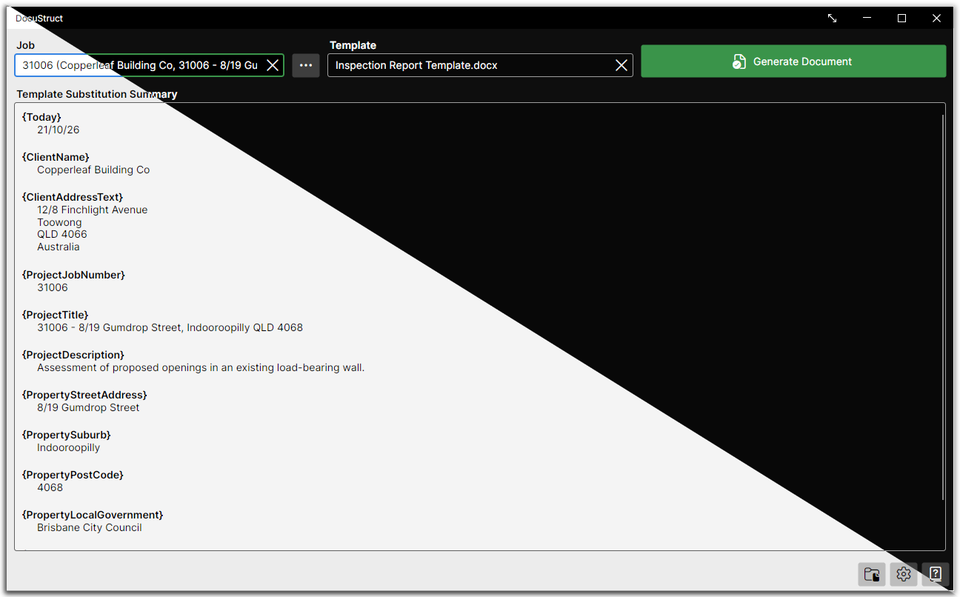This screenshot has width=960, height=597.
Task: Select the {ClientName} placeholder label
Action: pyautogui.click(x=56, y=157)
